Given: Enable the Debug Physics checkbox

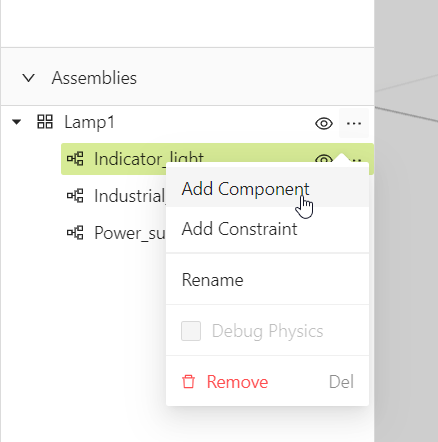Looking at the screenshot, I should click(191, 331).
